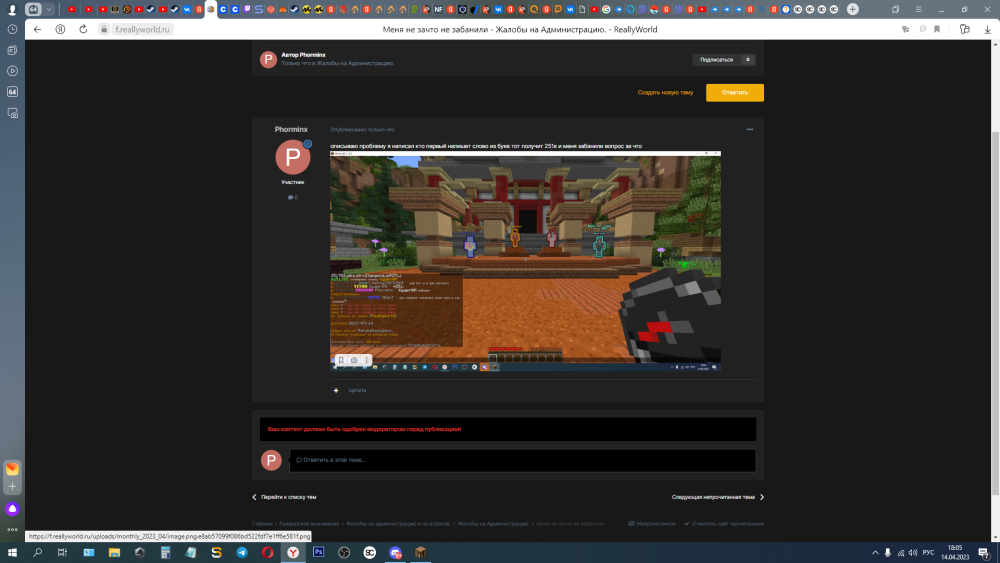
Task: Open a new tab with the plus button
Action: [853, 10]
